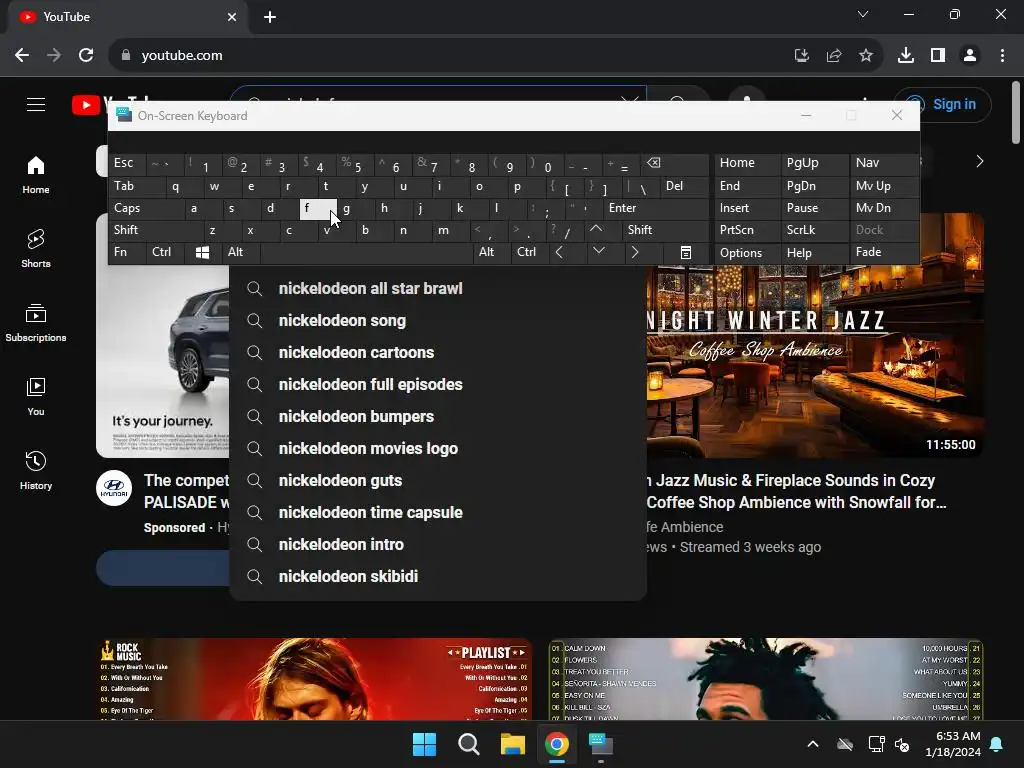
Task: Select suggestion nickelodeon all star brawl
Action: point(438,289)
